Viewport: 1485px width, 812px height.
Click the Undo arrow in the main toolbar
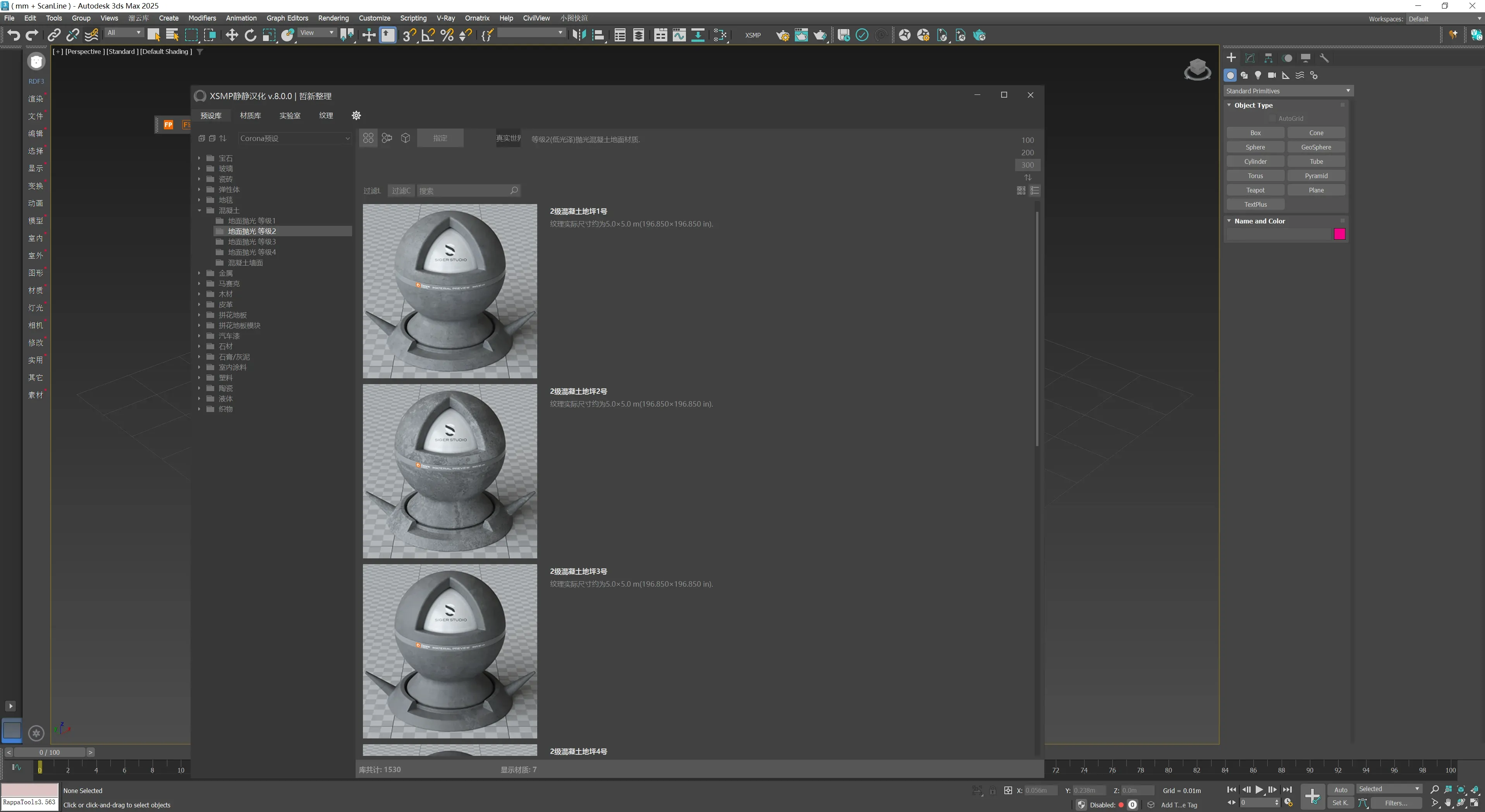coord(13,35)
